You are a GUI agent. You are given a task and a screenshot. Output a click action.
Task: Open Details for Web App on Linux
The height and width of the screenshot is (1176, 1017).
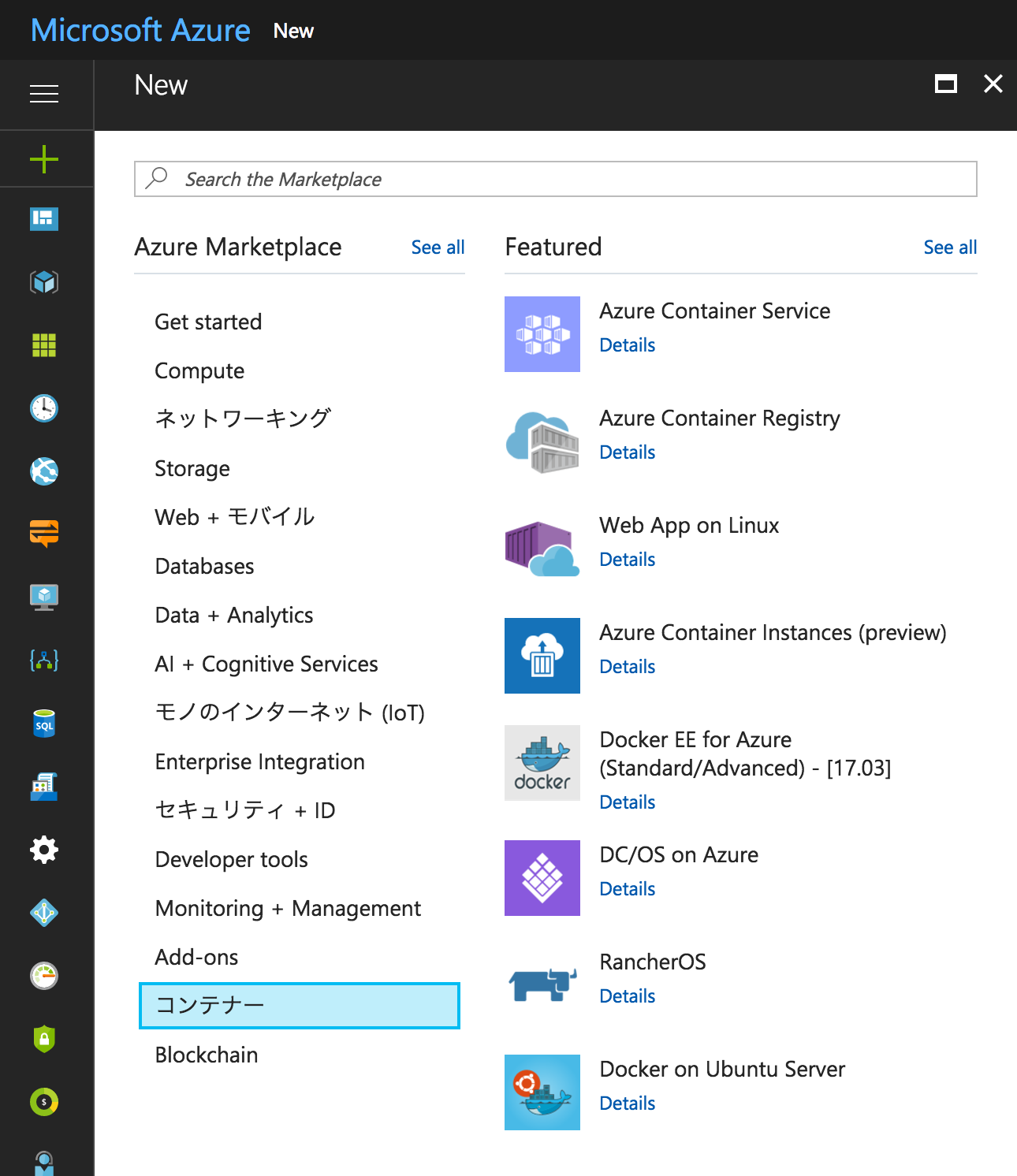click(628, 560)
